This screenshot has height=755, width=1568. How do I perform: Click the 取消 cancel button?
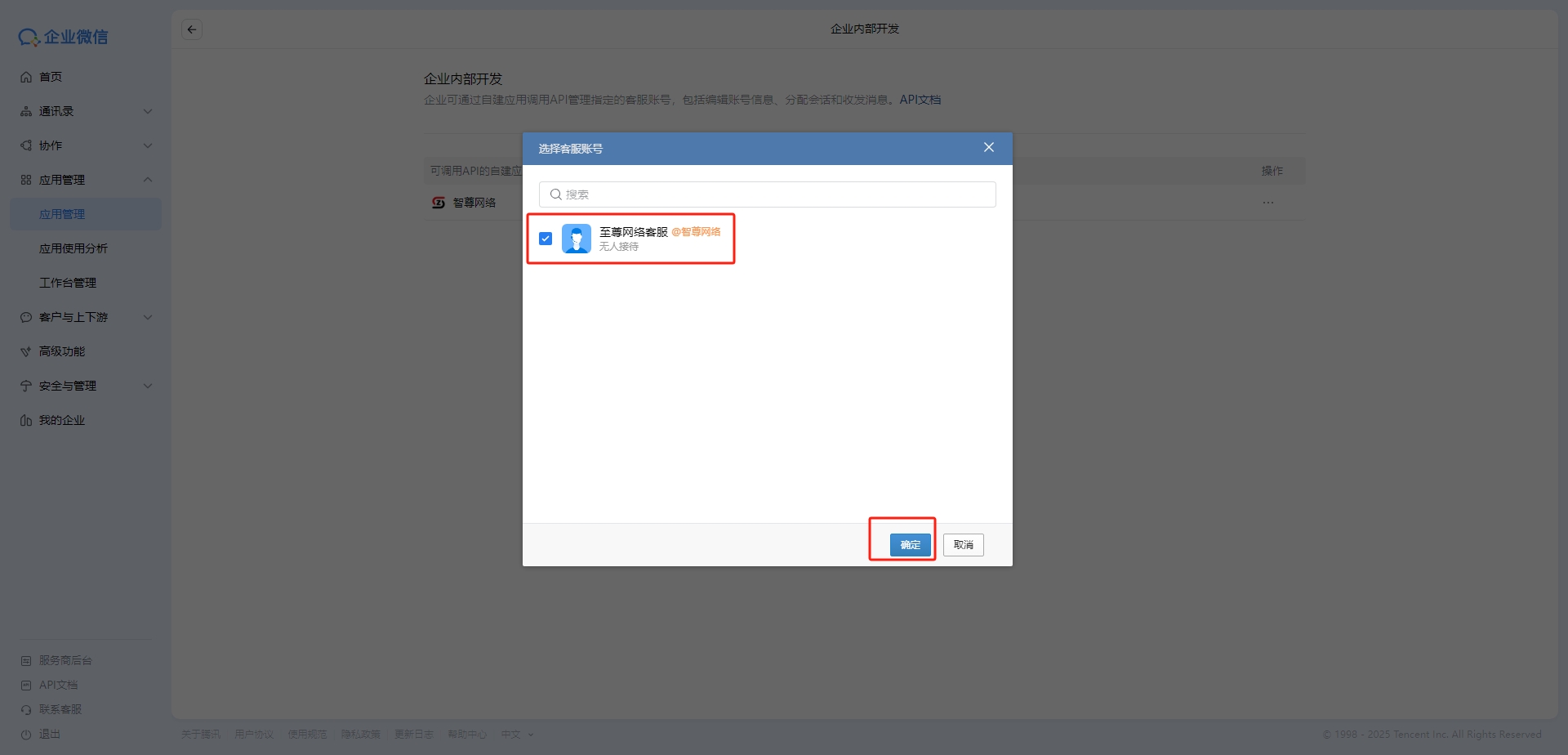tap(963, 545)
